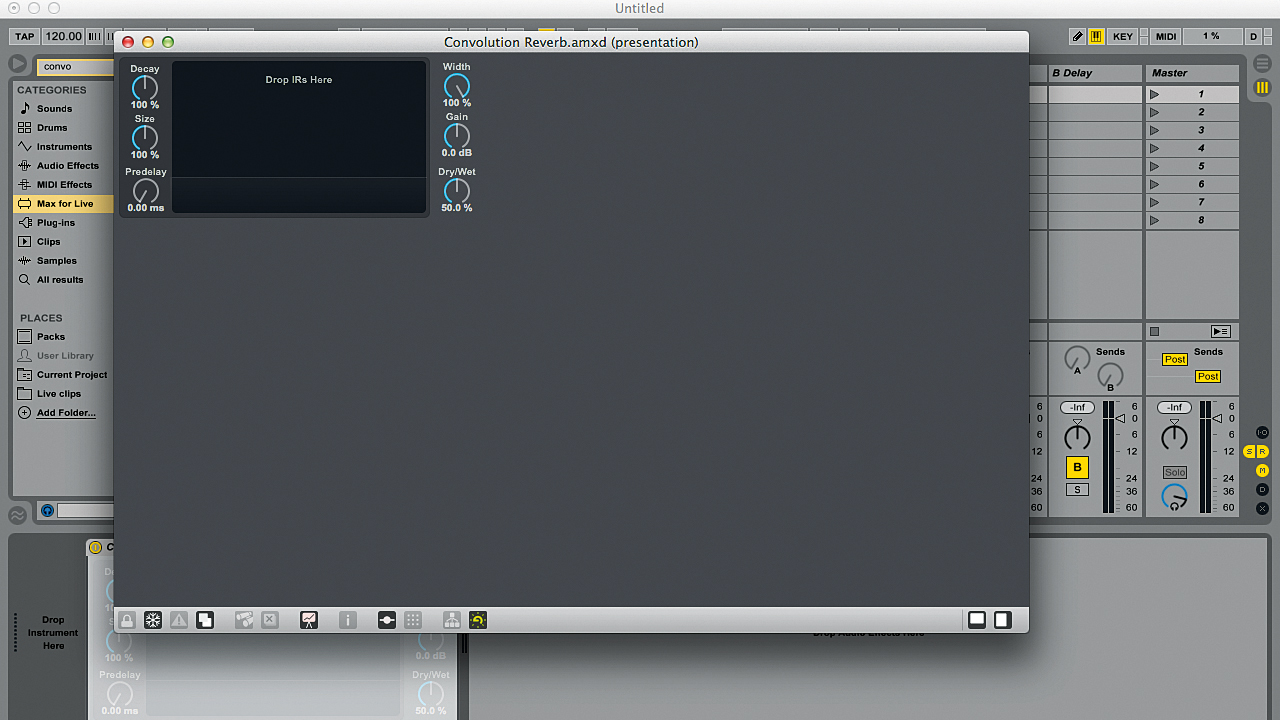The height and width of the screenshot is (720, 1280).
Task: Open the inspector info icon in Max toolbar
Action: click(348, 620)
